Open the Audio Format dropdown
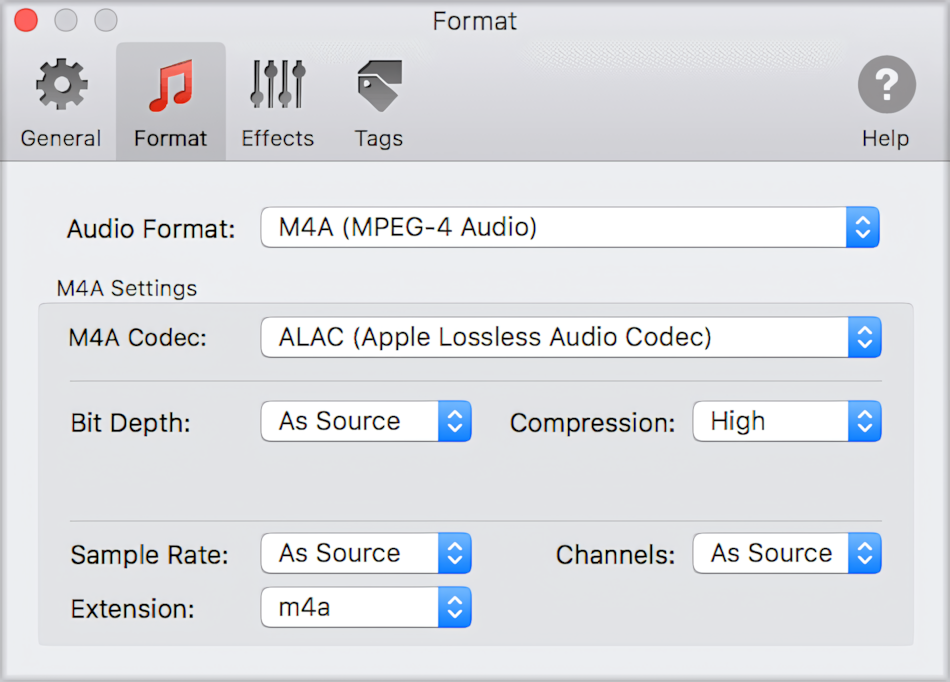This screenshot has width=950, height=682. (570, 228)
